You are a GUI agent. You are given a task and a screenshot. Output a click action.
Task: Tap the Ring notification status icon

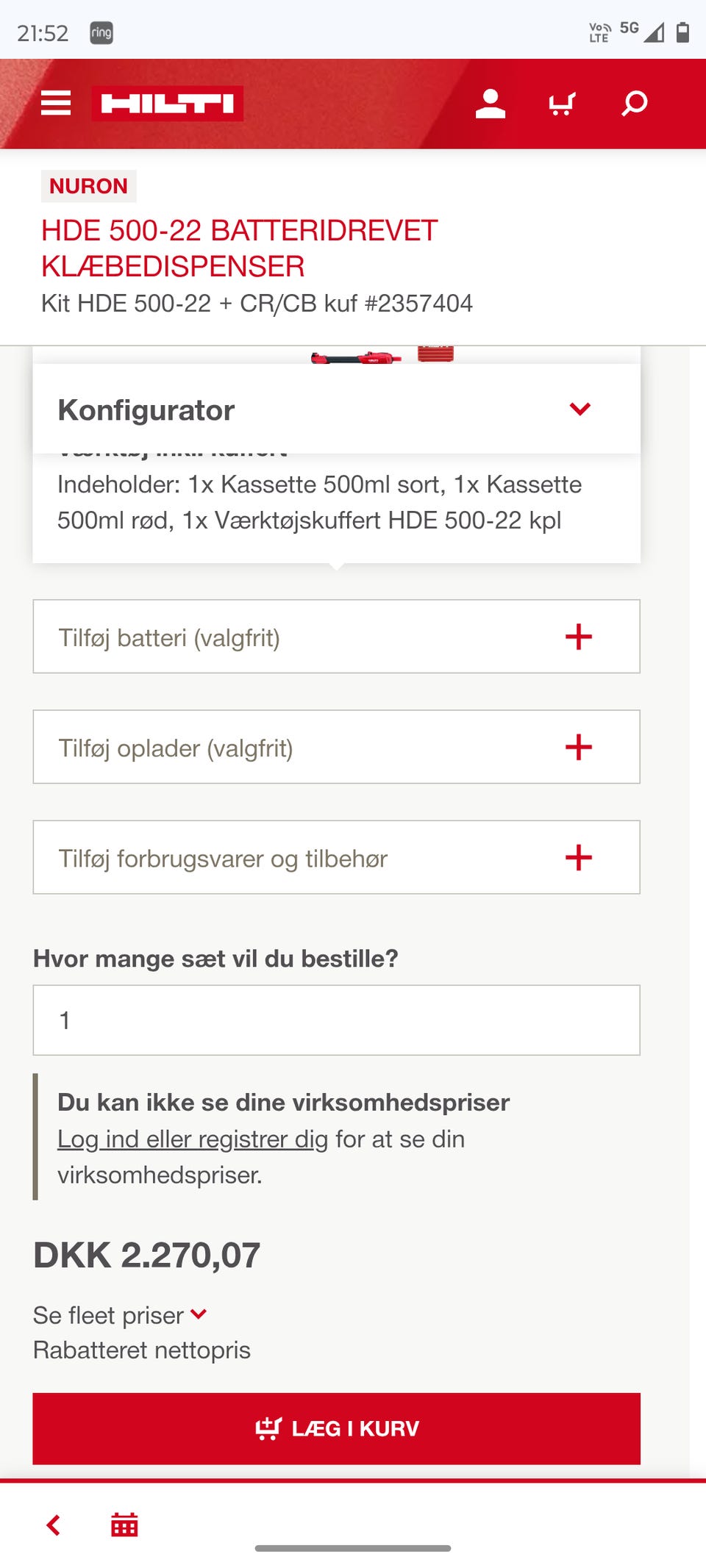click(x=101, y=33)
